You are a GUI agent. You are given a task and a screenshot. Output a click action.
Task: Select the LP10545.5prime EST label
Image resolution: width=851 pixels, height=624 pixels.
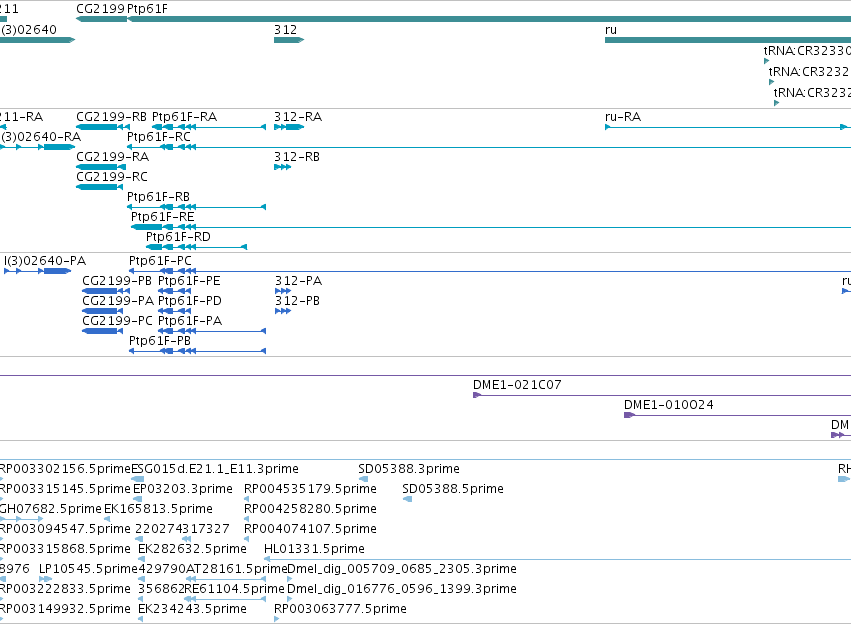[88, 569]
